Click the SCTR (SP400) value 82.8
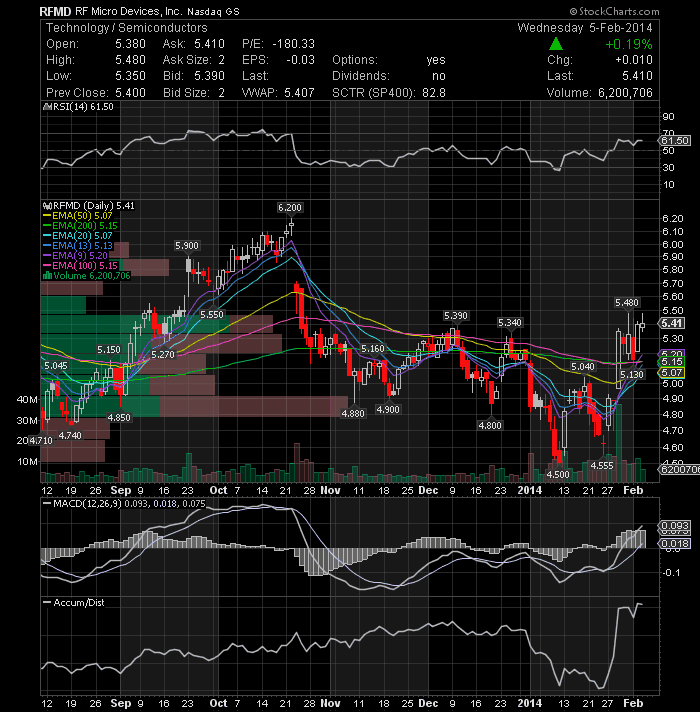The width and height of the screenshot is (700, 712). click(434, 93)
